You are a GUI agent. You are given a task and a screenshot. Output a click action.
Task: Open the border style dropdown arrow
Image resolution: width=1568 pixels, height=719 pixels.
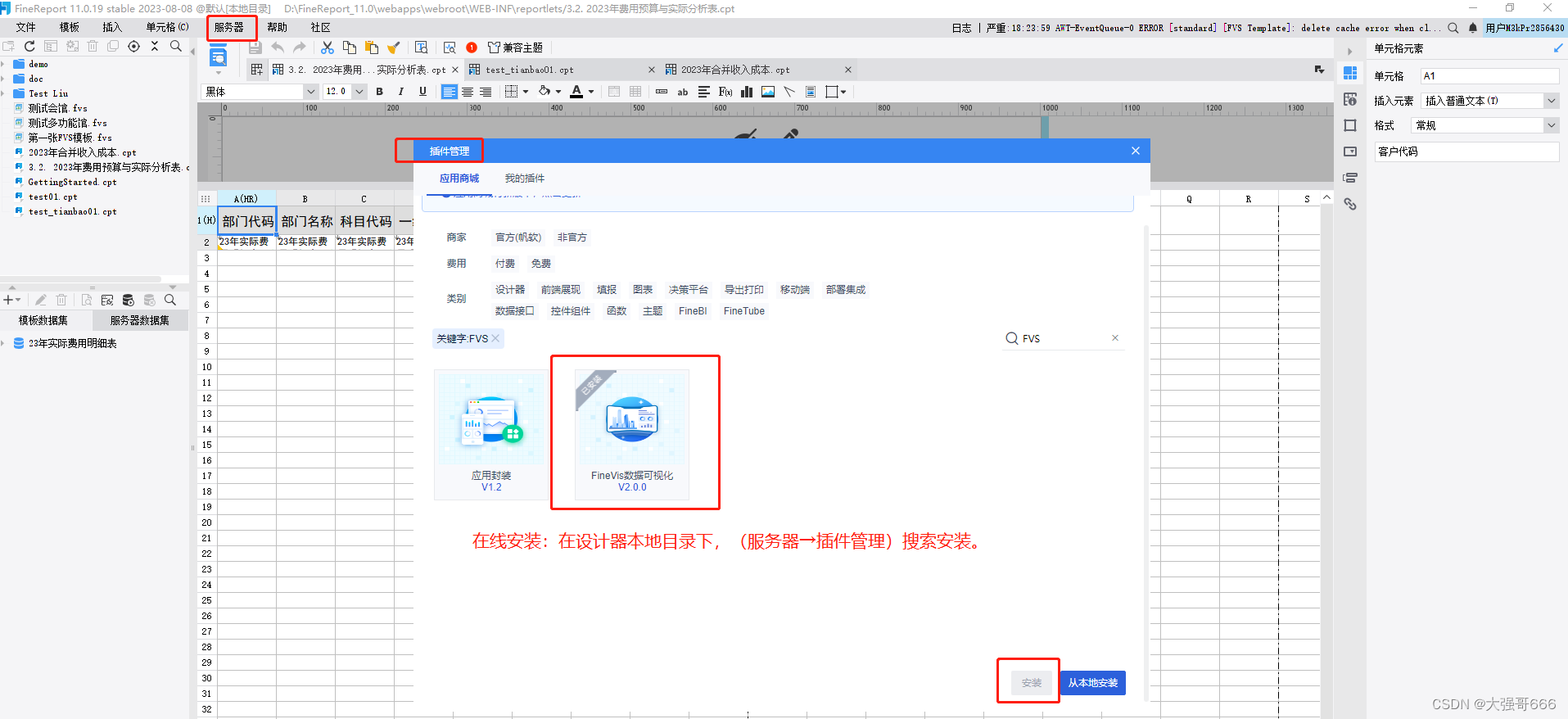[526, 92]
